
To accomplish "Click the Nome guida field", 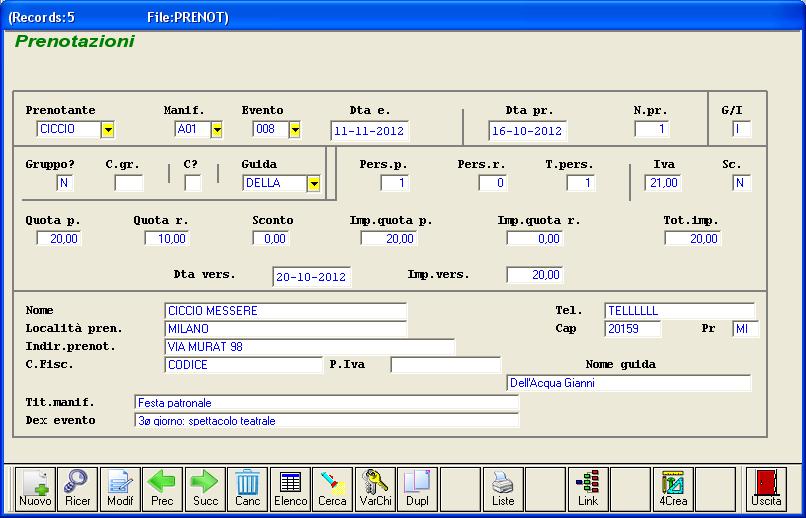I will (629, 383).
